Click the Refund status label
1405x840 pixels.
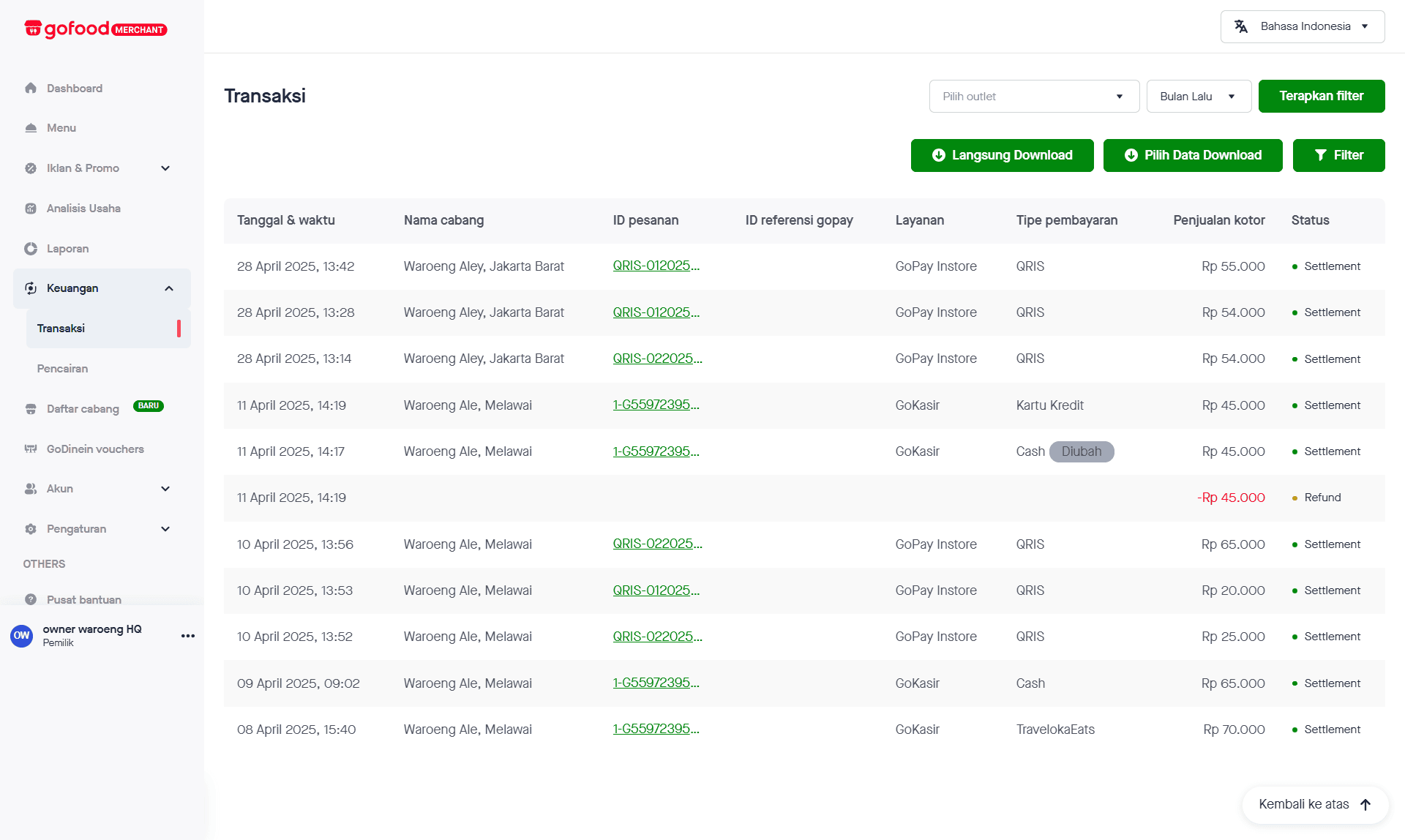click(x=1322, y=498)
